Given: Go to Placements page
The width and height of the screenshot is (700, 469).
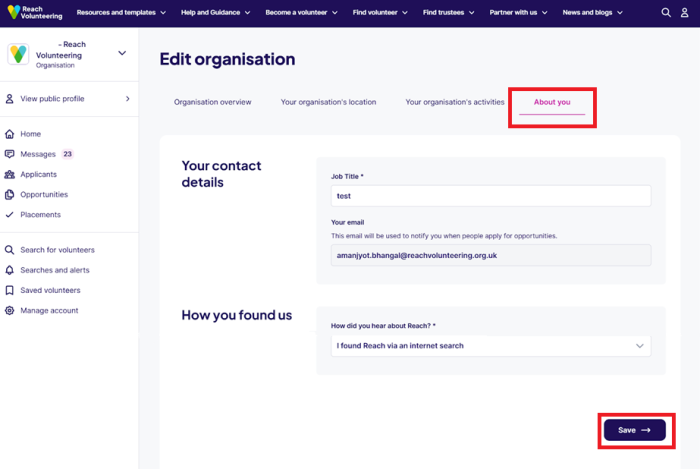Looking at the screenshot, I should pyautogui.click(x=41, y=215).
